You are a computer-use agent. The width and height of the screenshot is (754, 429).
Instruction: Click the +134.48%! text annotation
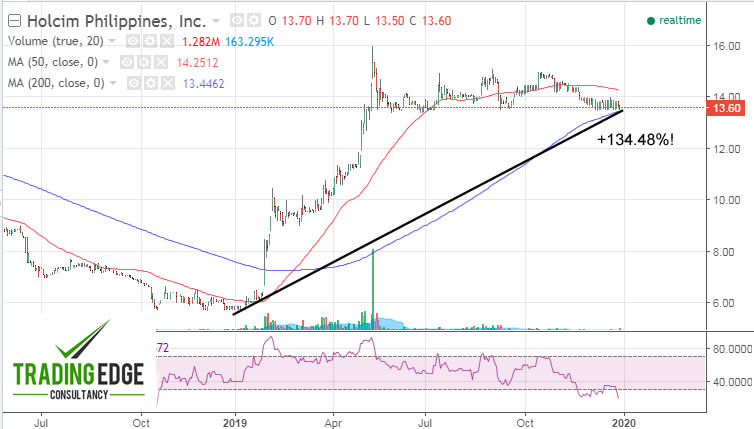(636, 140)
